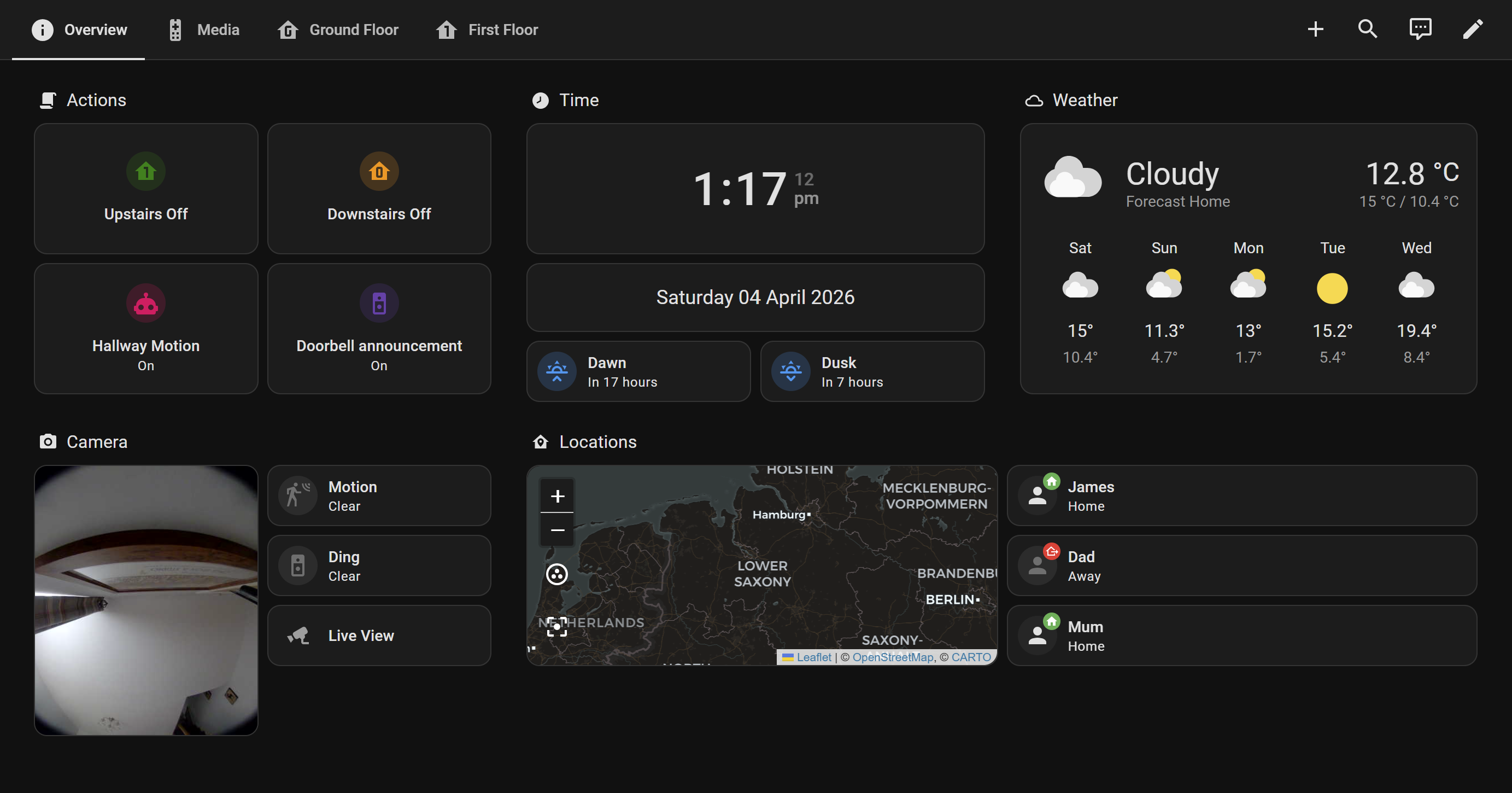Click the Dusk icon

click(790, 371)
